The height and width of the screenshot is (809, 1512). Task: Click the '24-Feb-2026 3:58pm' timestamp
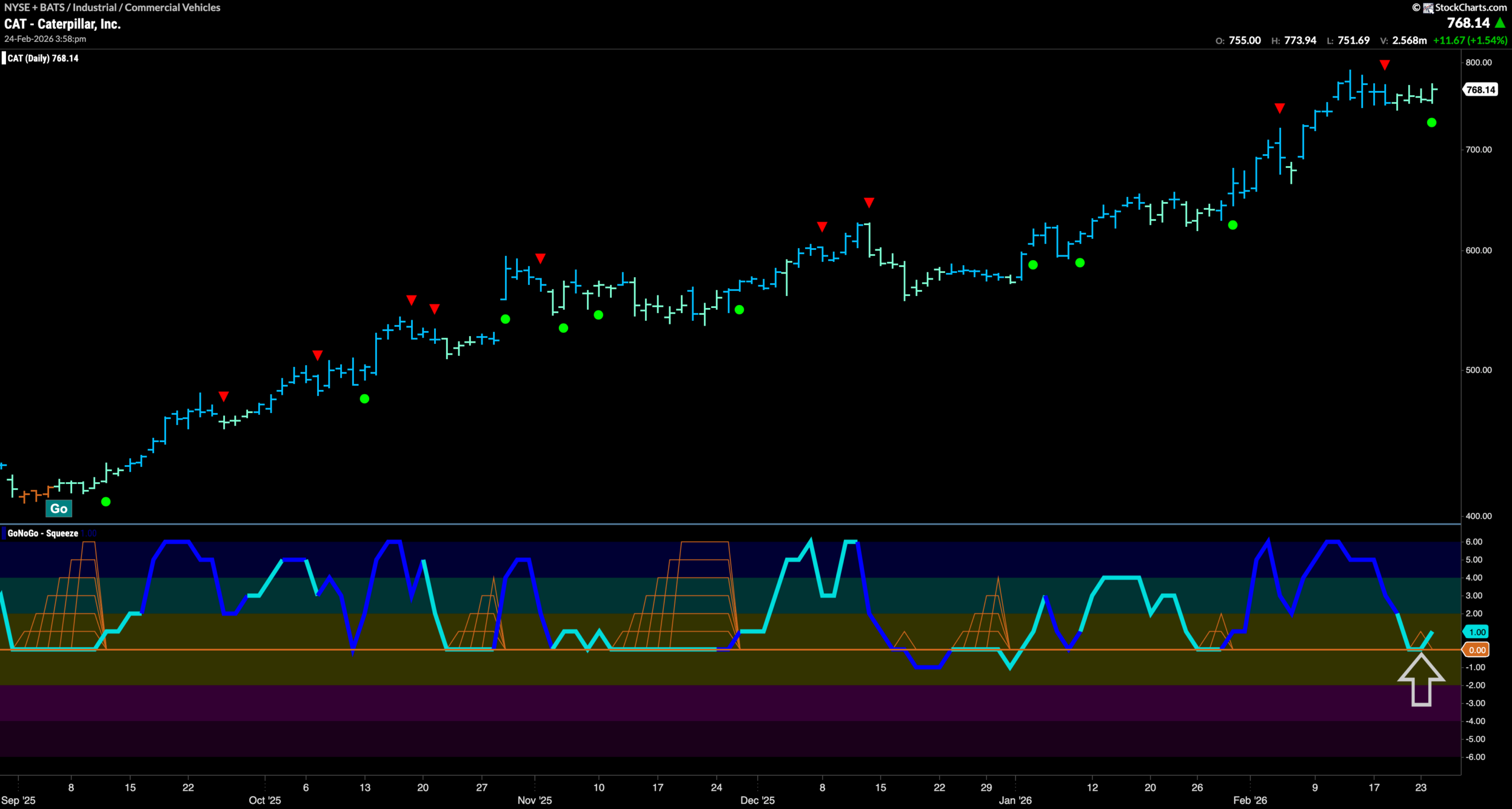tap(45, 39)
